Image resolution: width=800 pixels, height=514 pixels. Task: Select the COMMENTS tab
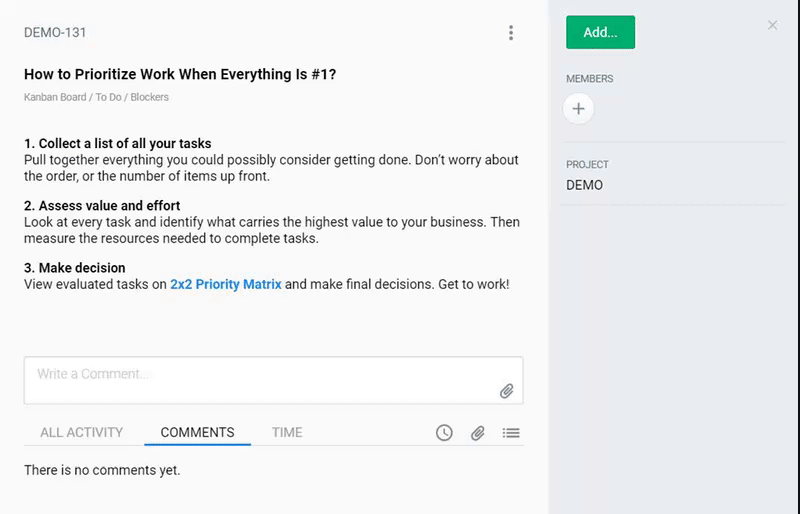click(x=197, y=433)
